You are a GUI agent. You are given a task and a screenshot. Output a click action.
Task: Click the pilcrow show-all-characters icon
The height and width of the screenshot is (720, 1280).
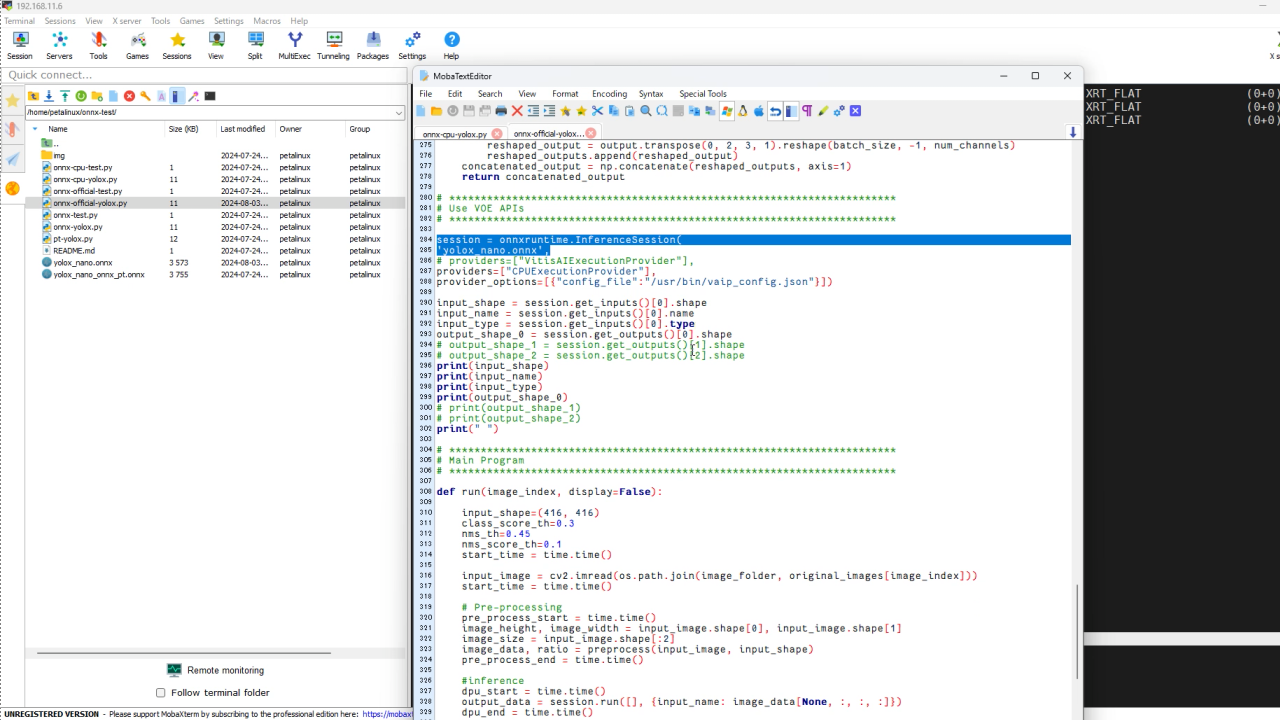807,111
